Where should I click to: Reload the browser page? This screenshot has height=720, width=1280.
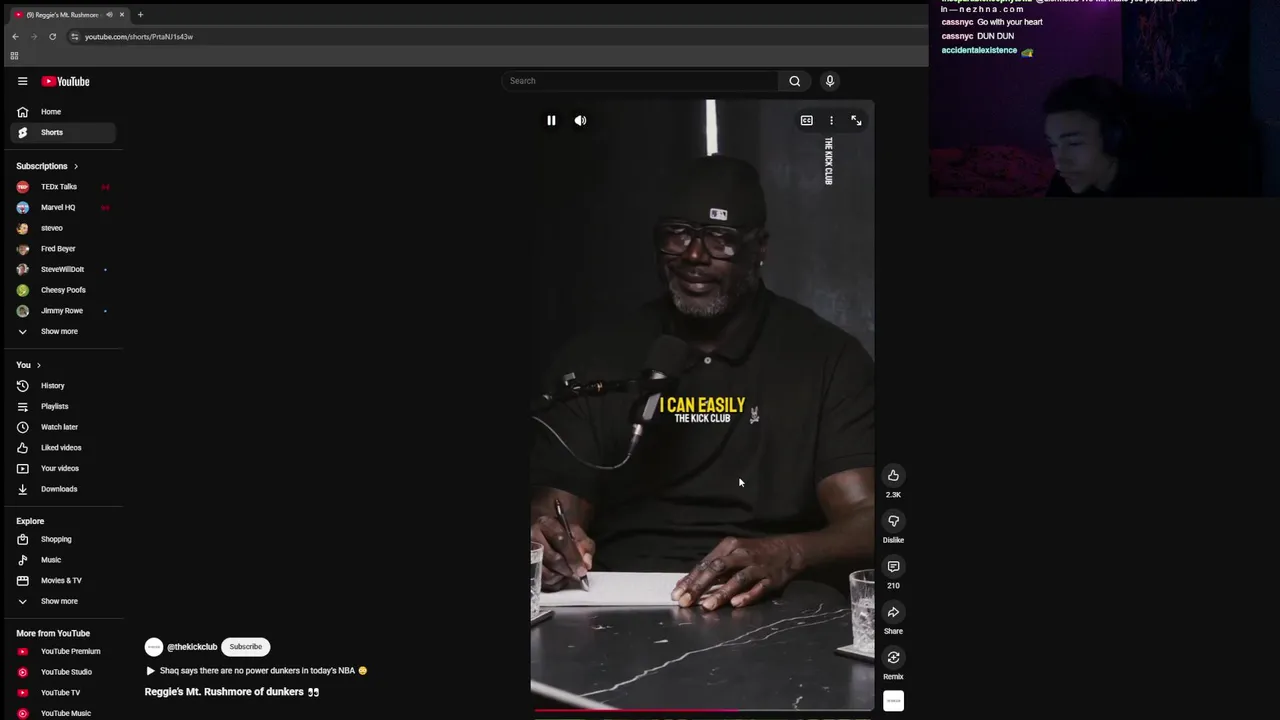[x=52, y=36]
